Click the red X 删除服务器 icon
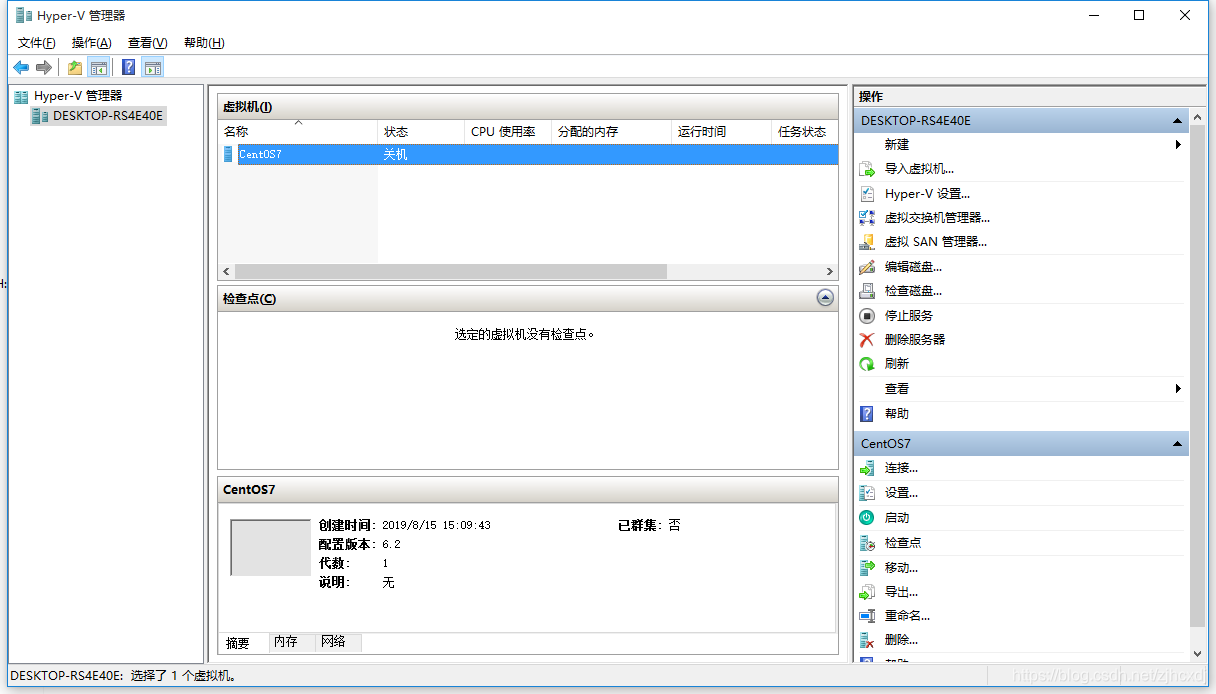 click(867, 340)
